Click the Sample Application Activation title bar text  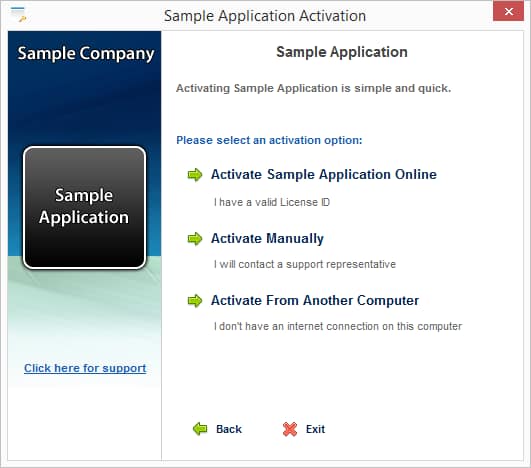coord(265,16)
